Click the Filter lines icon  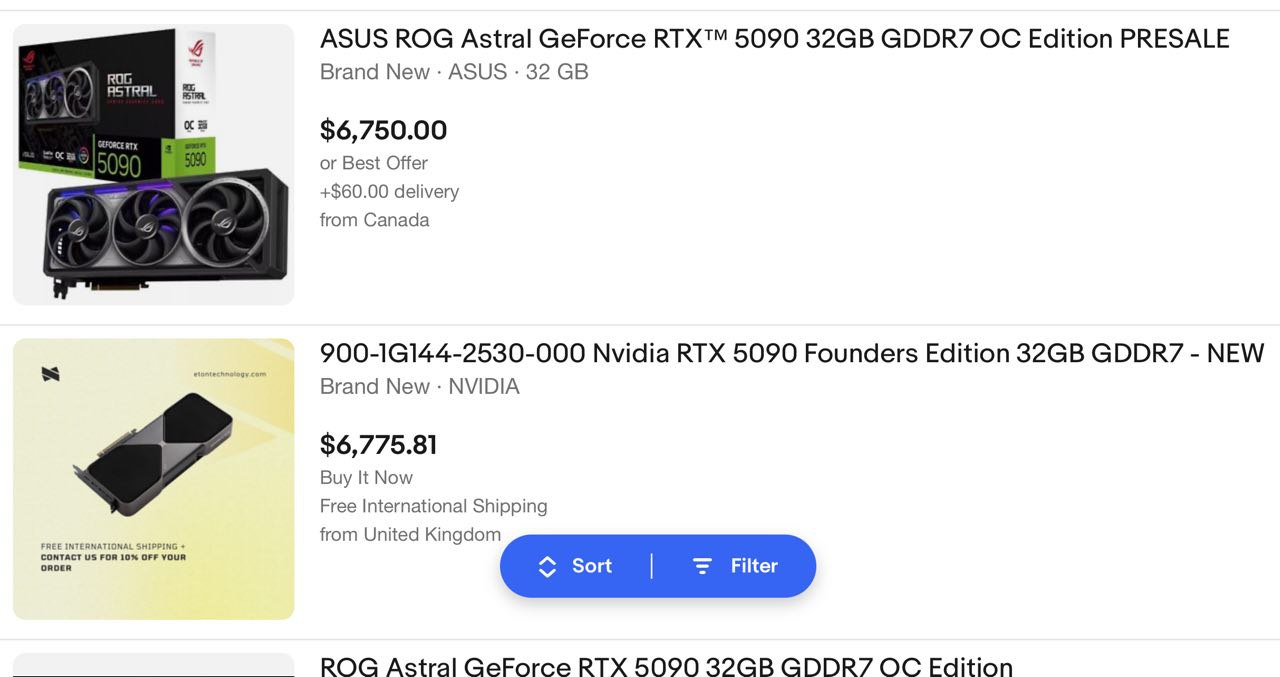point(703,567)
